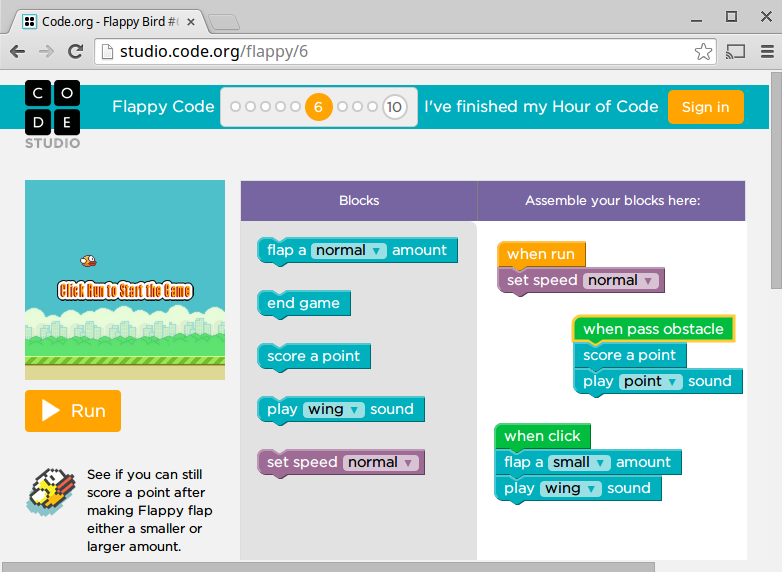Click the browser forward arrow
782x572 pixels.
(46, 51)
